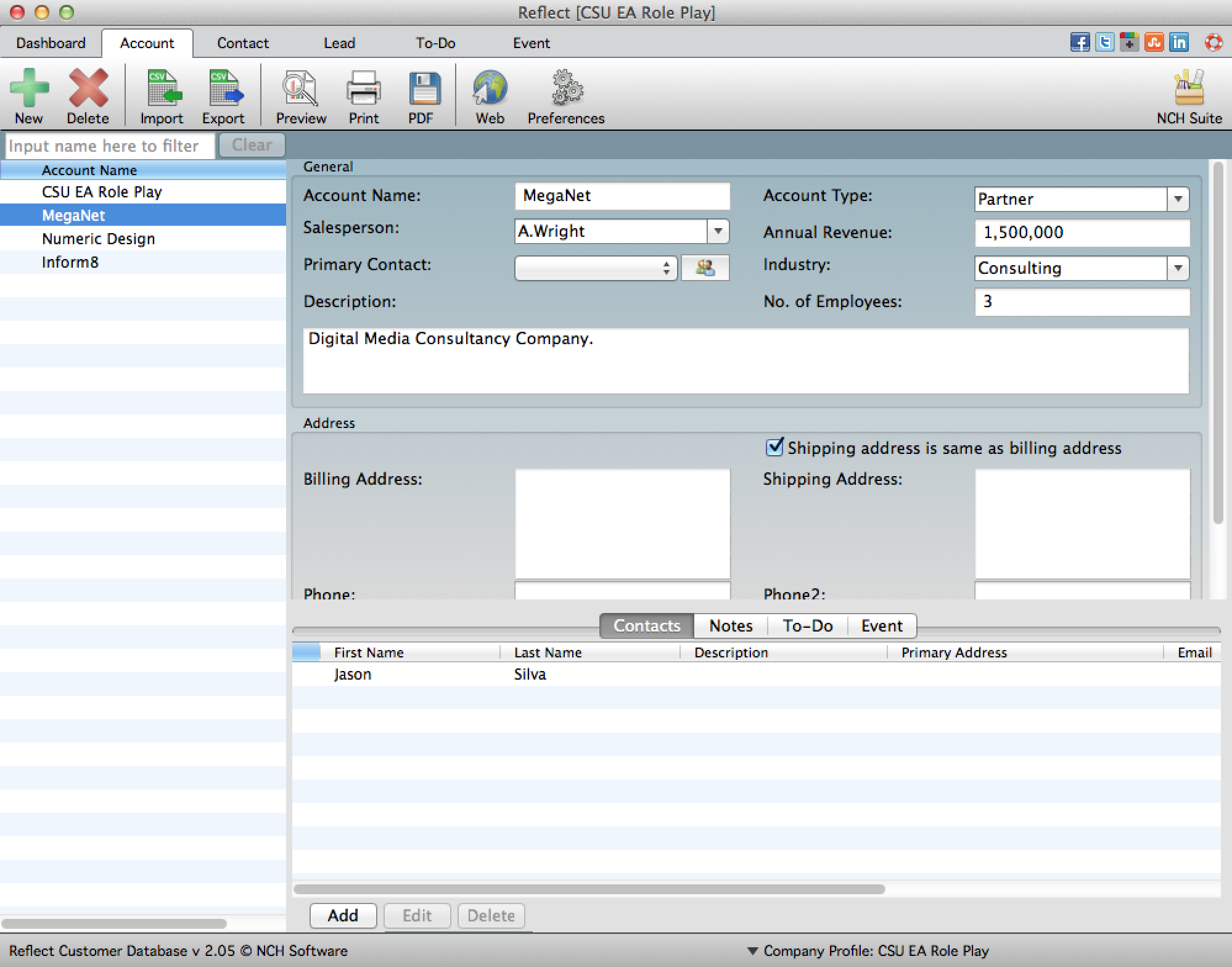Open the Industry dropdown showing Consulting
The height and width of the screenshot is (967, 1232).
(1178, 268)
